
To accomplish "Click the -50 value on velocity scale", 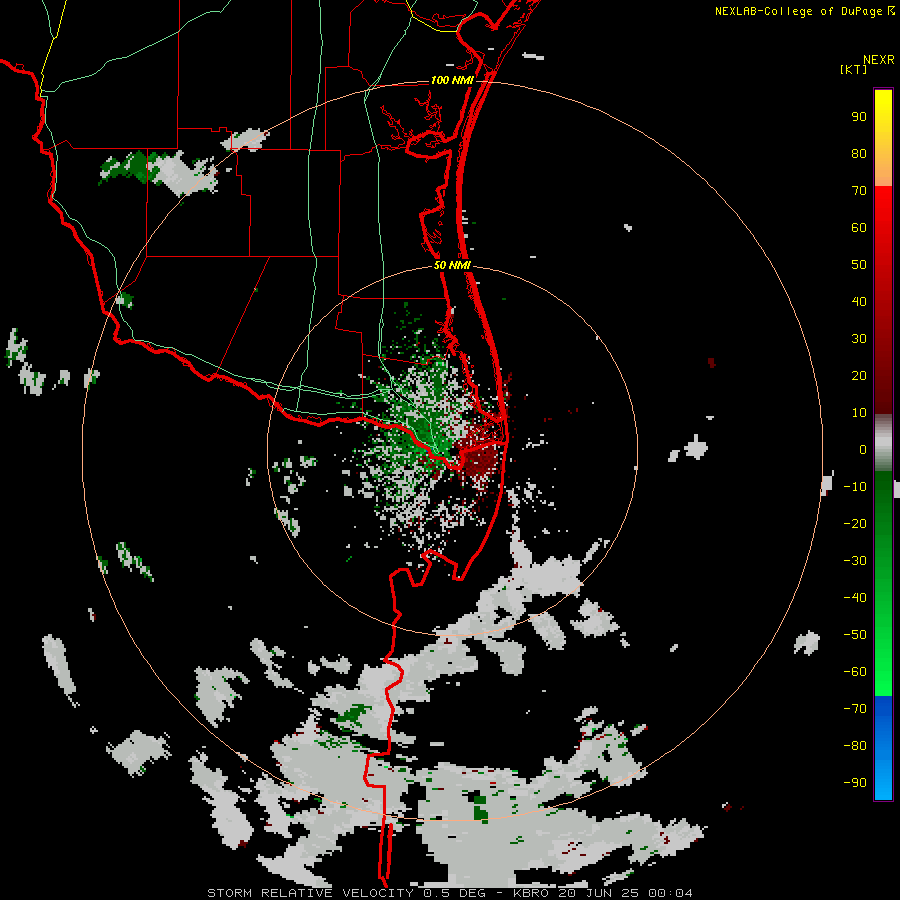I will (x=855, y=635).
